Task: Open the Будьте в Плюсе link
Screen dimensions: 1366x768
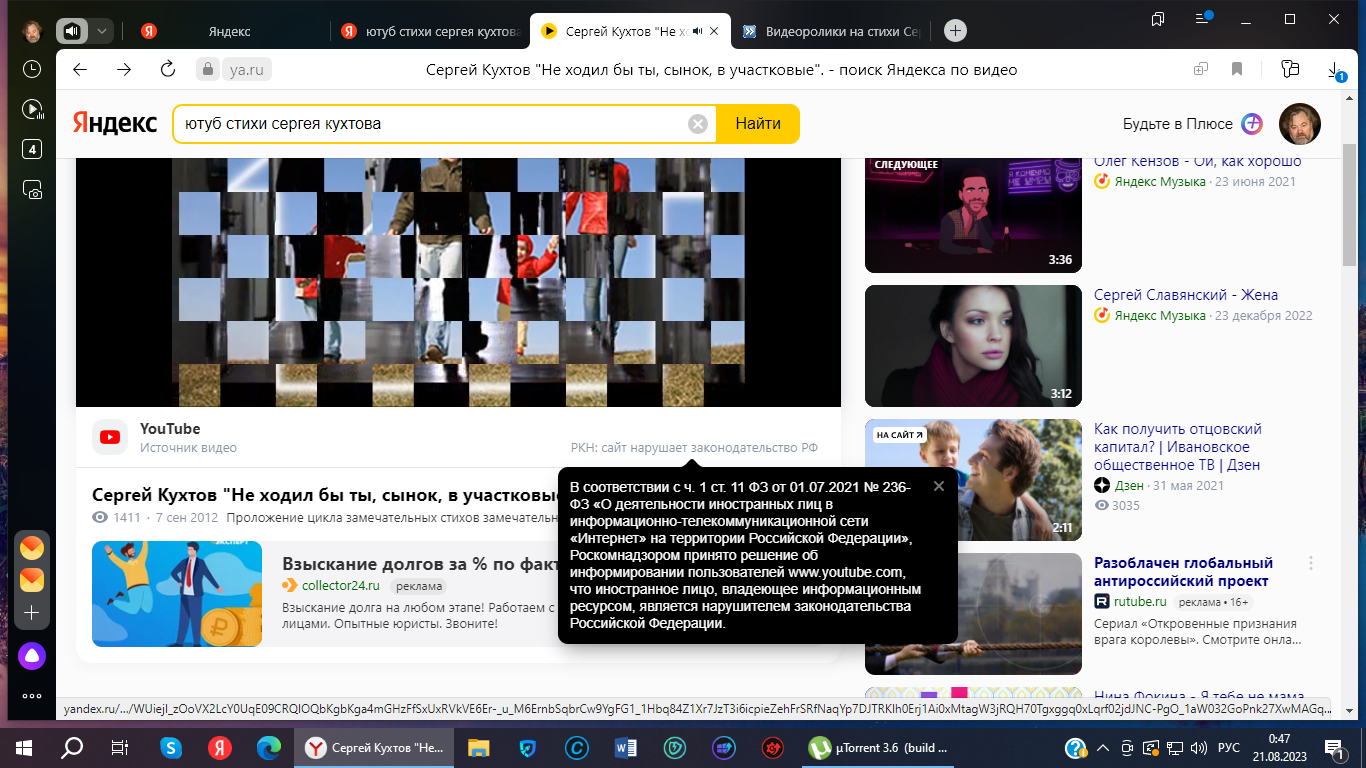Action: (1193, 124)
